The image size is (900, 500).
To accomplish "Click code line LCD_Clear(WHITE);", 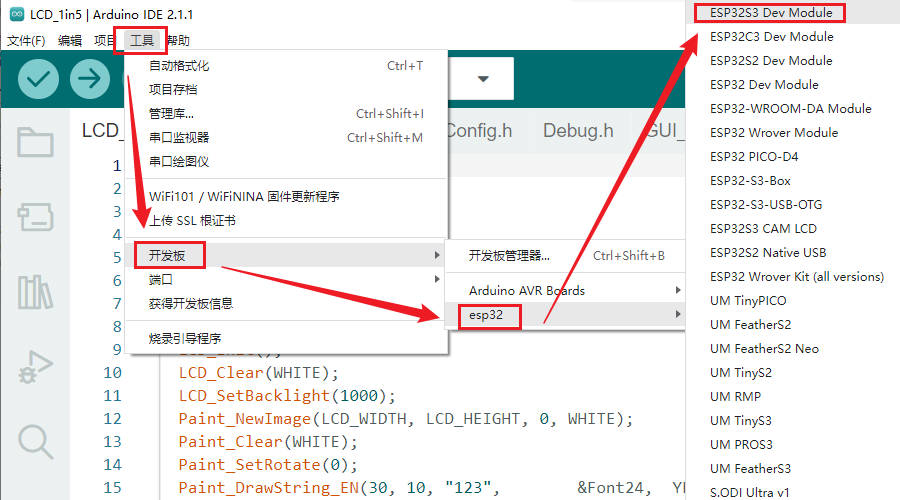I will click(x=258, y=373).
